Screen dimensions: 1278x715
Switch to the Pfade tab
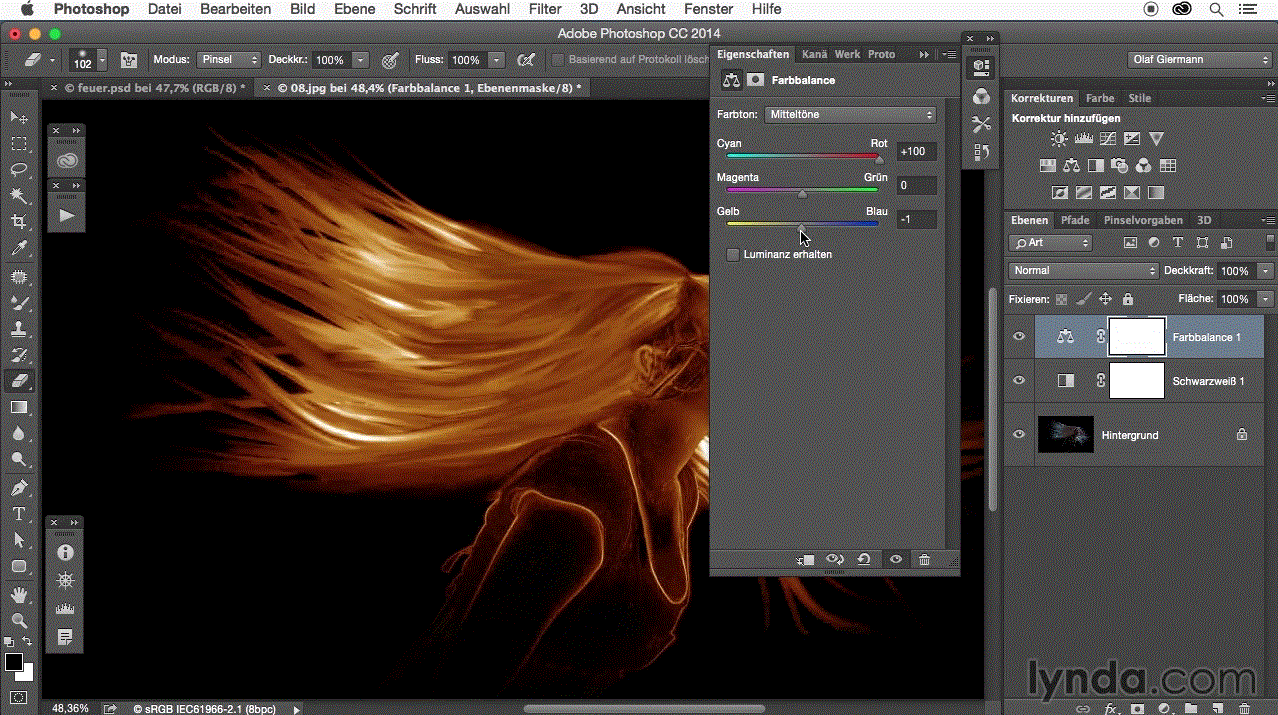point(1075,220)
